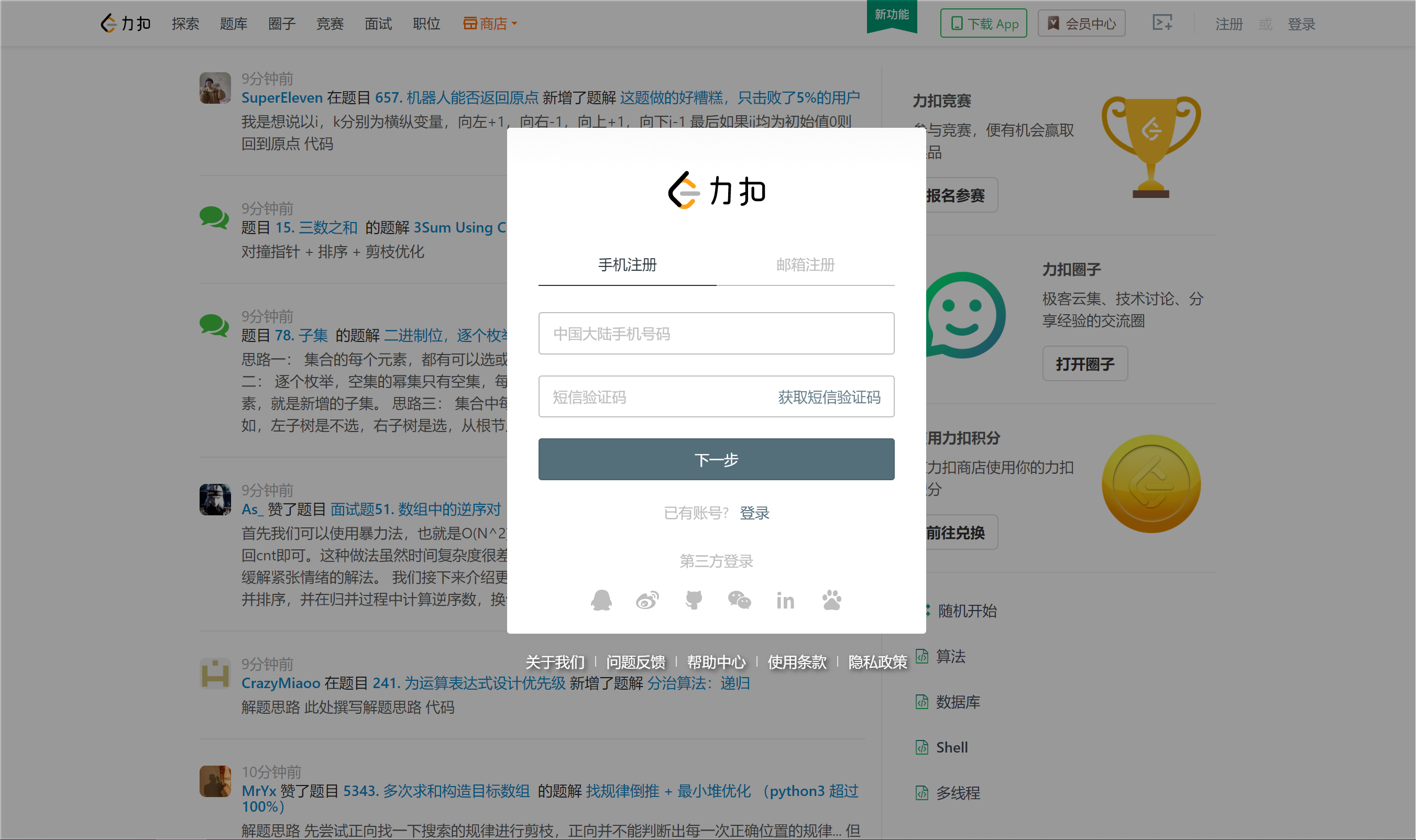Sign in with Baidu paw icon

[830, 600]
